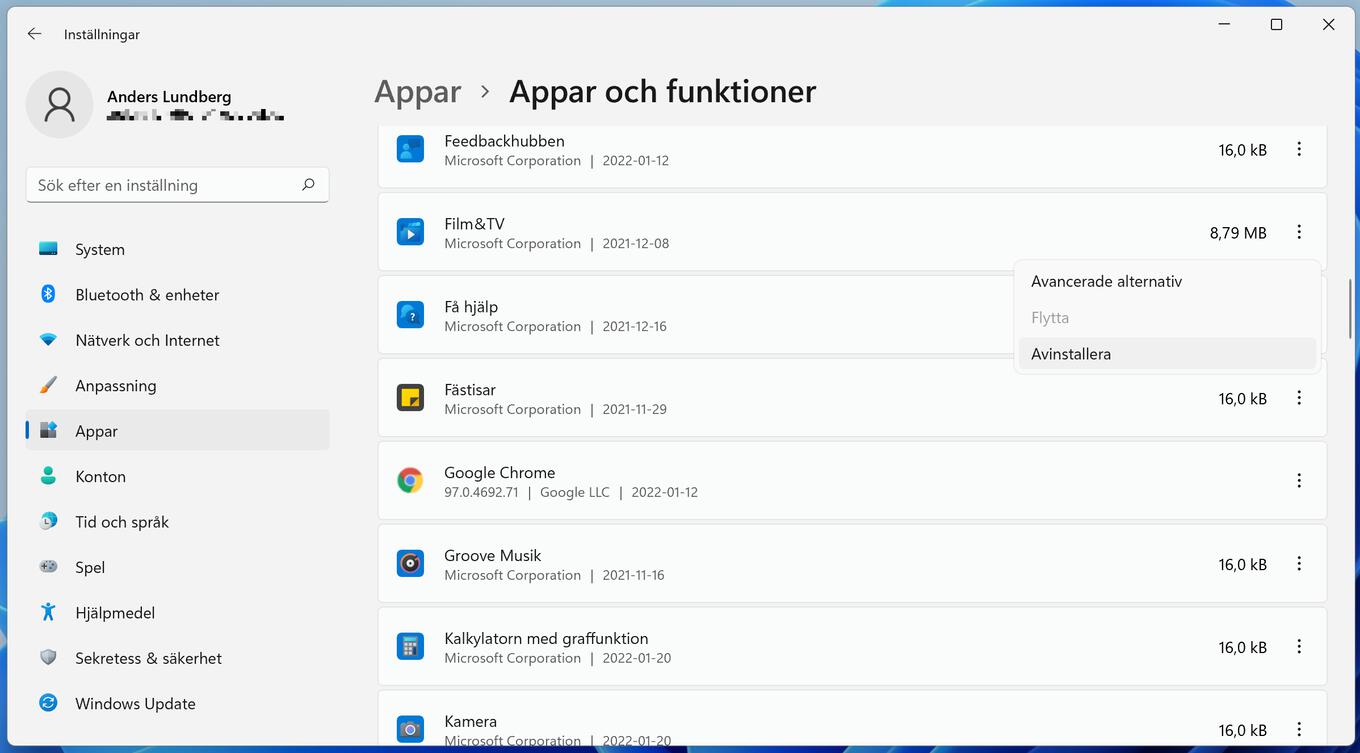Click the Fästisar app name
Image resolution: width=1360 pixels, height=753 pixels.
pyautogui.click(x=470, y=389)
